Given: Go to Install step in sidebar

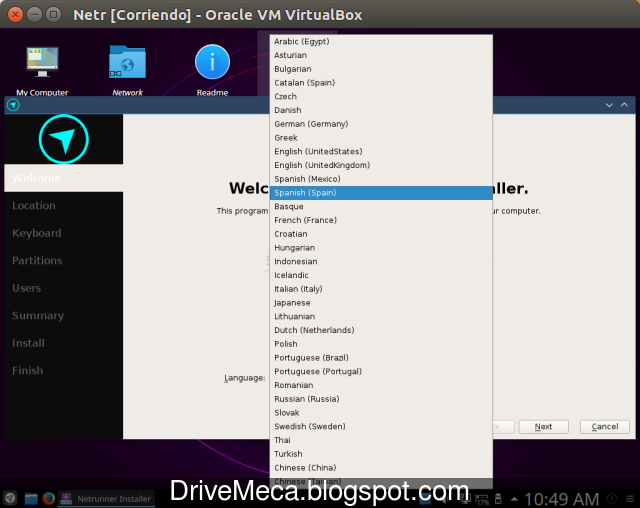Looking at the screenshot, I should 64,343.
